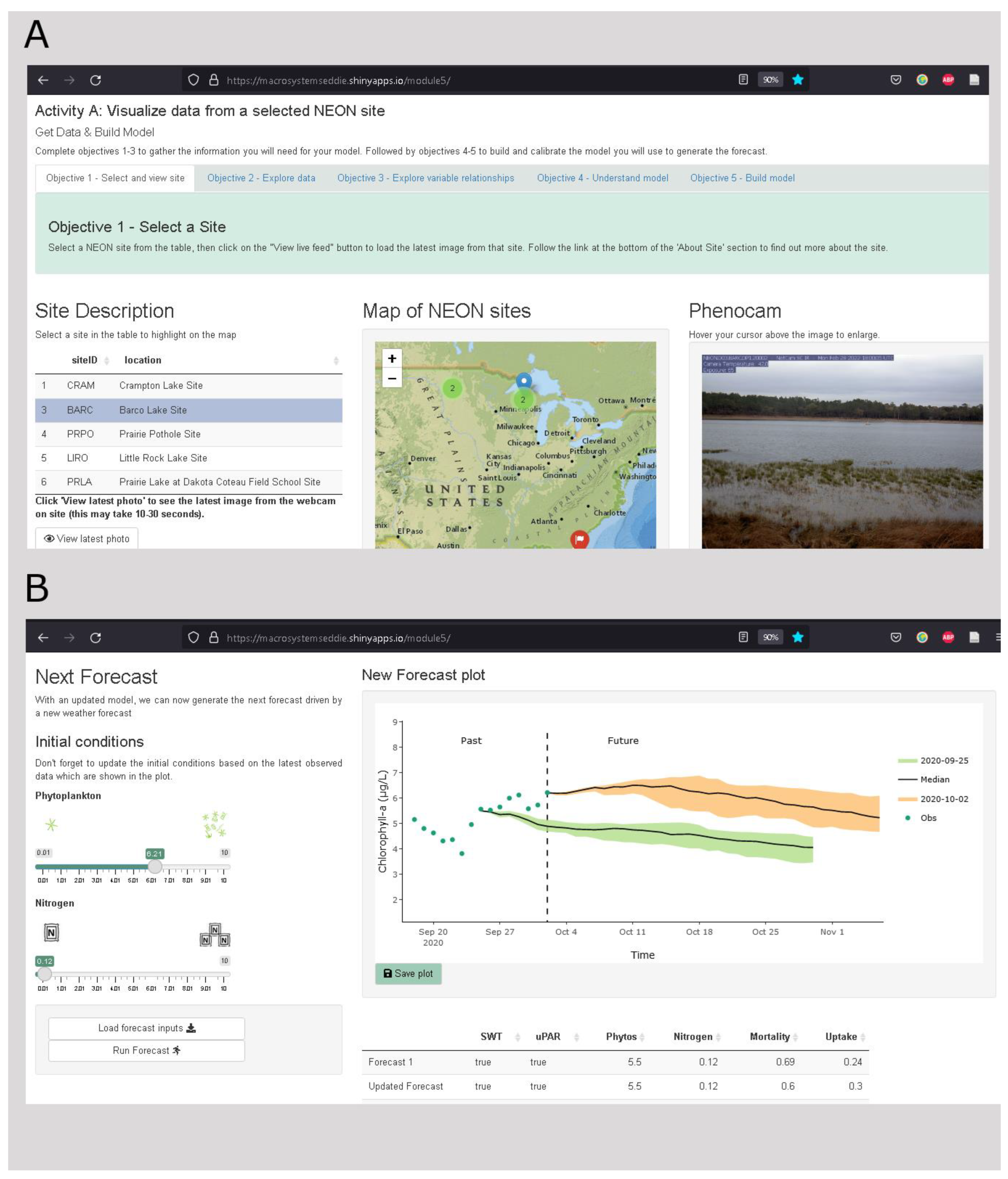
Task: Save the forecast plot
Action: coord(408,973)
